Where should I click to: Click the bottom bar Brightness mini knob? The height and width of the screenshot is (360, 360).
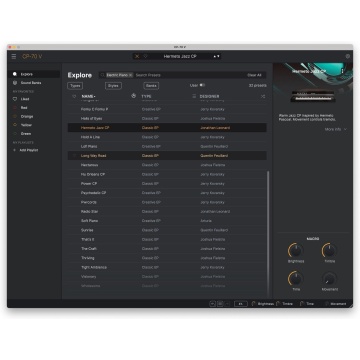(x=254, y=304)
